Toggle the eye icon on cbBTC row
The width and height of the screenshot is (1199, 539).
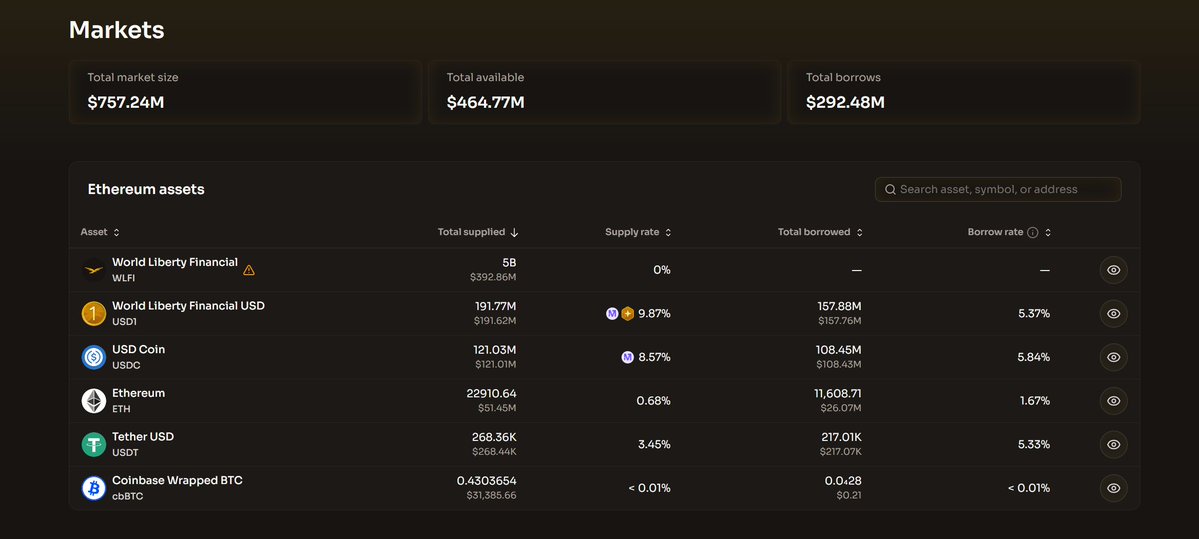tap(1113, 488)
